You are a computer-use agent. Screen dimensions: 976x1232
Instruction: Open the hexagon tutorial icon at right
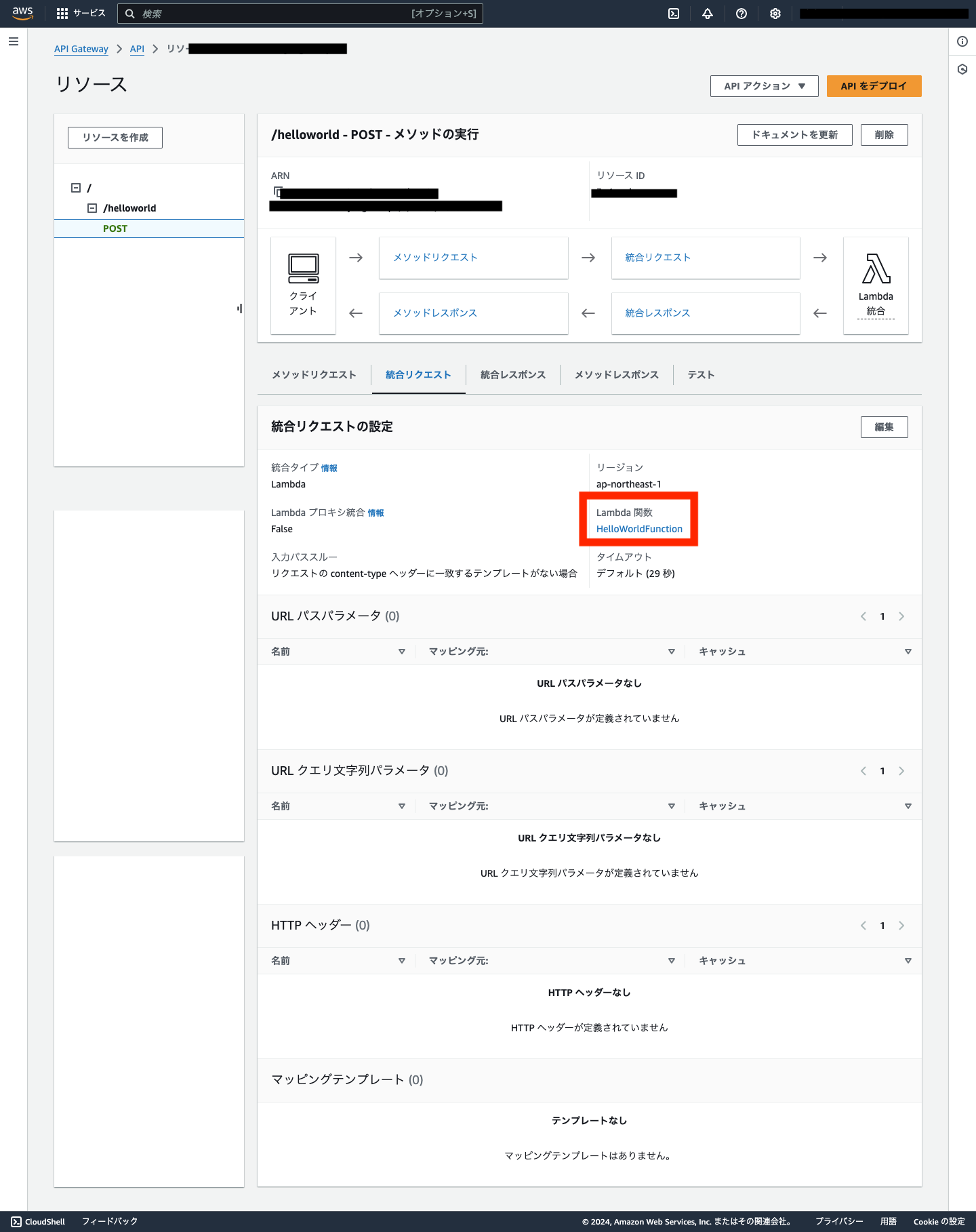[962, 69]
